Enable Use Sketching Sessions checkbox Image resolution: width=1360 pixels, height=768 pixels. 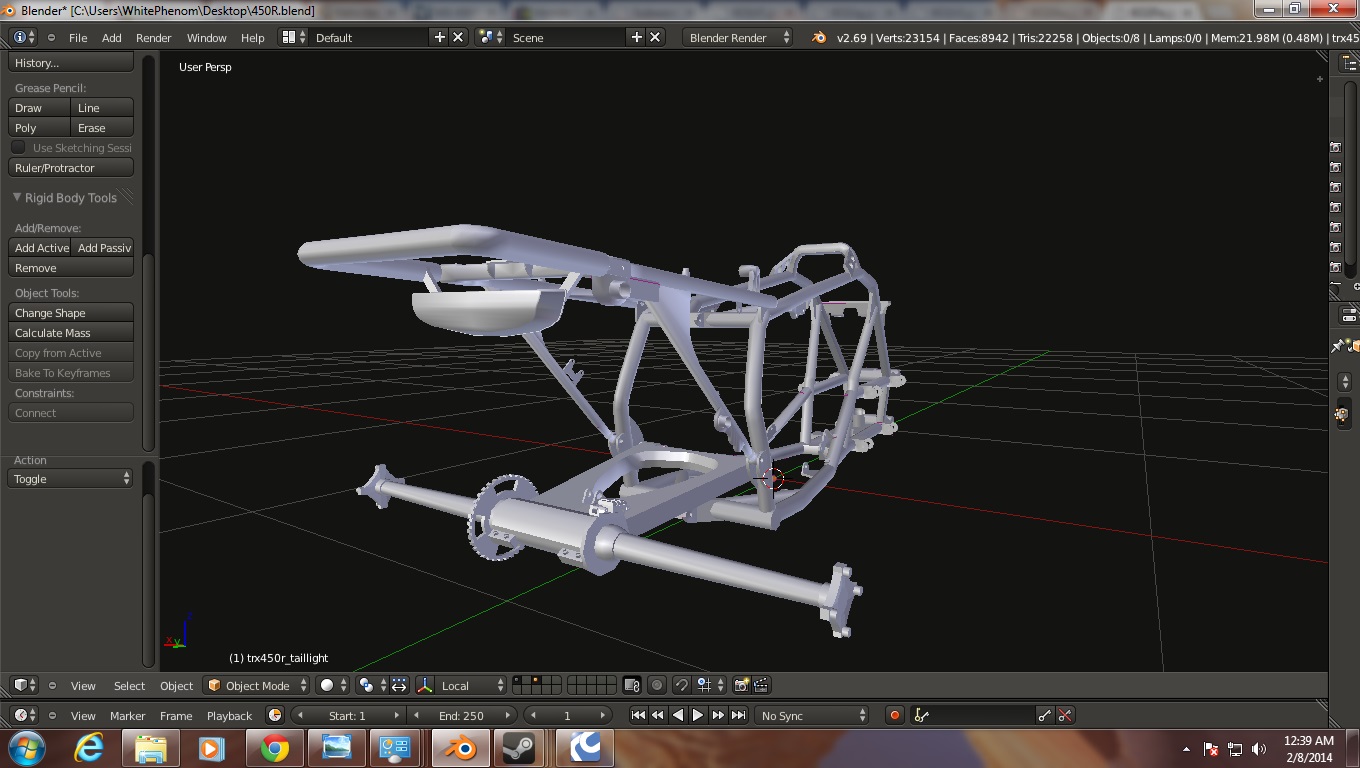point(18,147)
